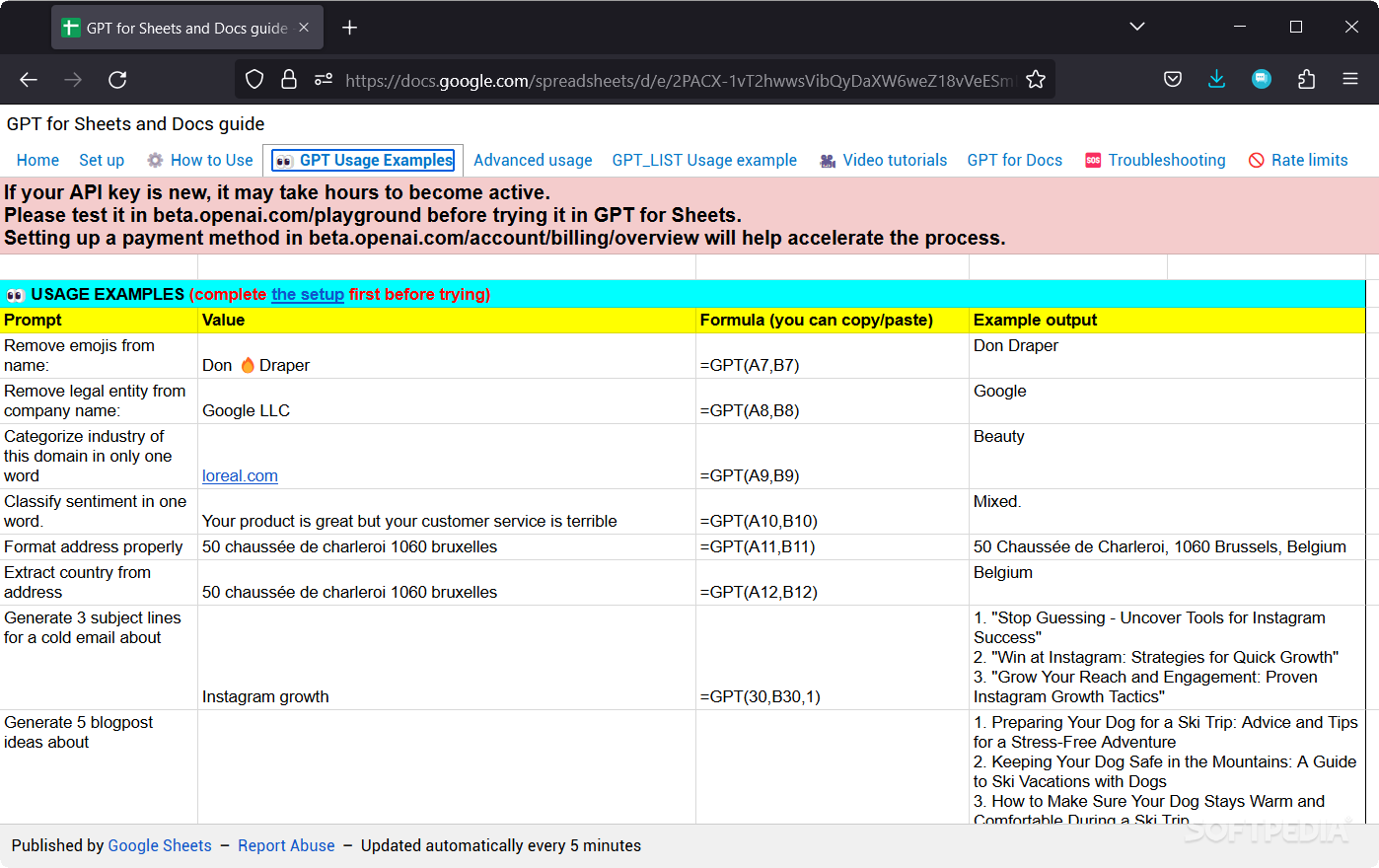The height and width of the screenshot is (868, 1379).
Task: Click the 'Google LLC' value cell
Action: click(447, 401)
